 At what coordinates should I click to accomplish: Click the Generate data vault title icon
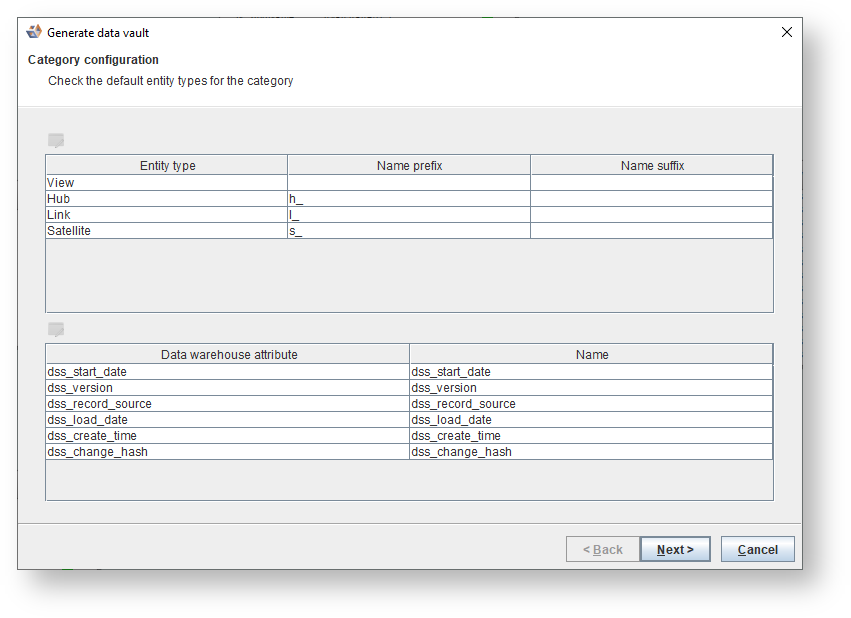coord(34,32)
